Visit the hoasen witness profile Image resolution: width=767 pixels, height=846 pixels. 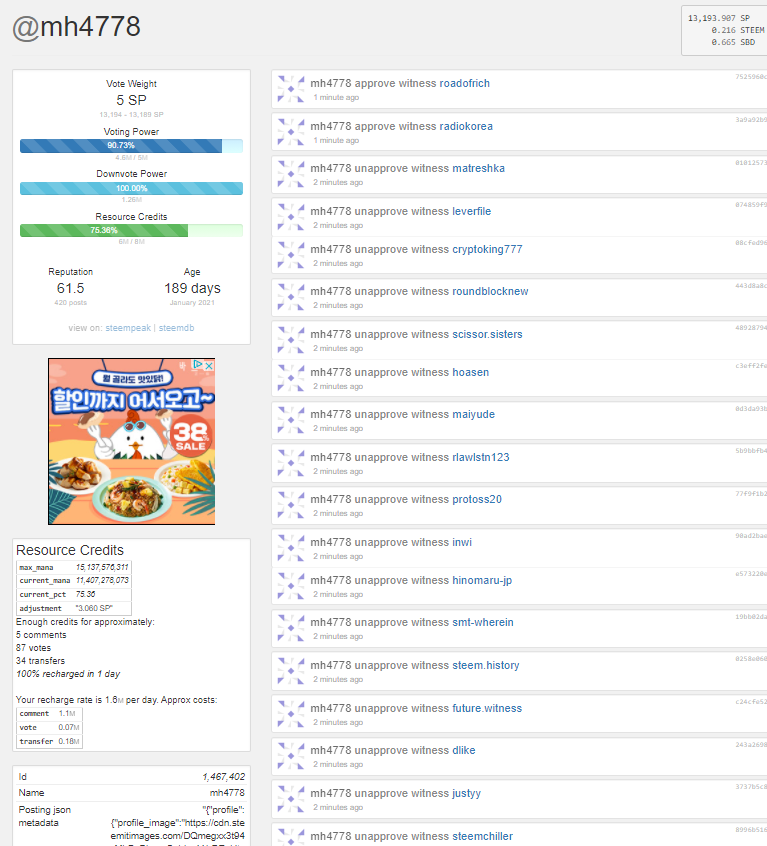click(470, 372)
